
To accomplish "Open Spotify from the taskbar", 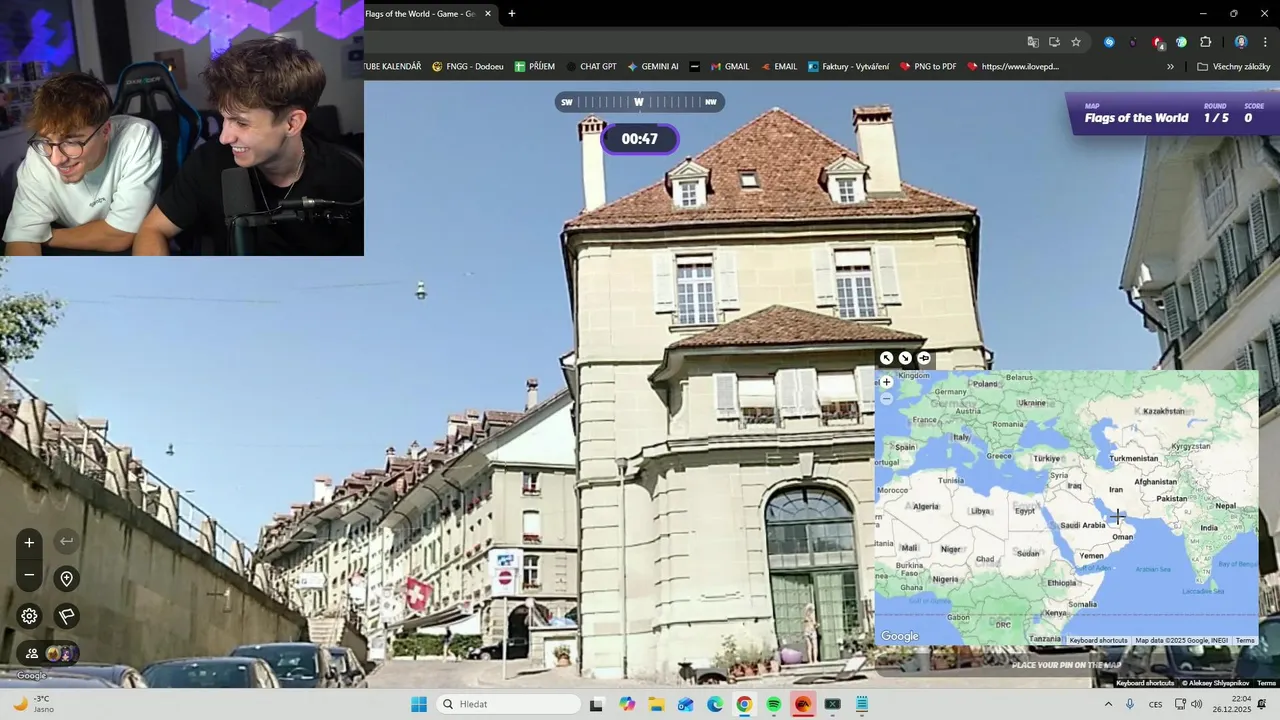I will point(773,704).
